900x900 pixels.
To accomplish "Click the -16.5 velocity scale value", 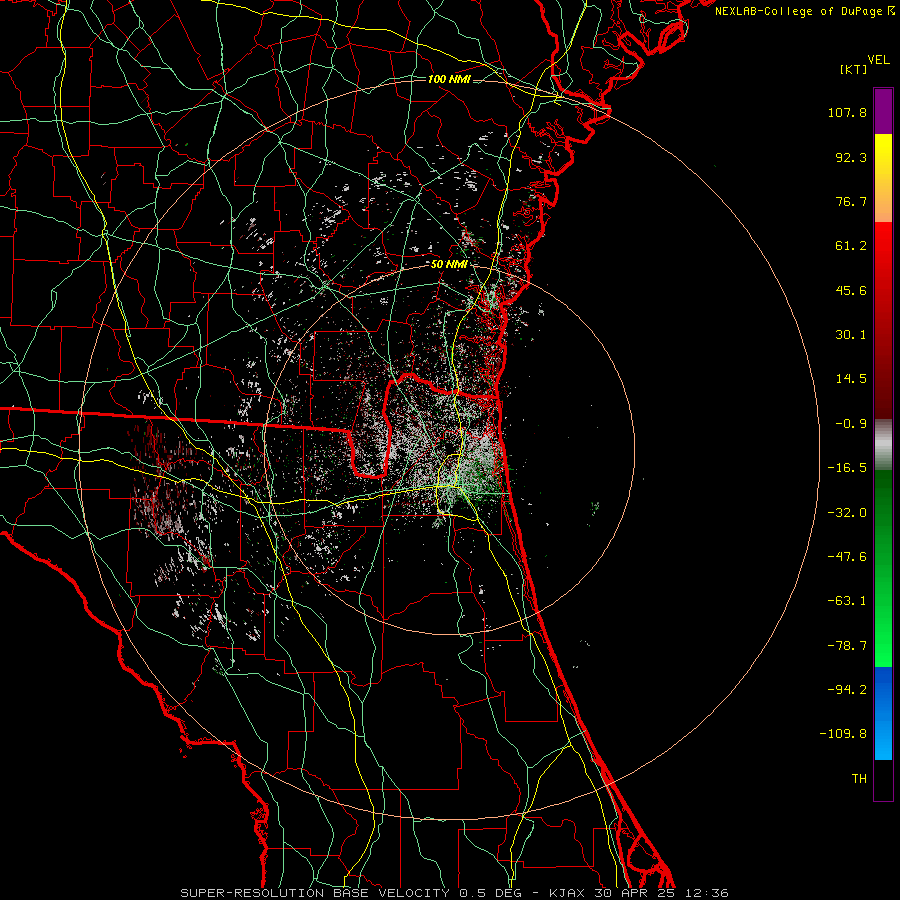I will 847,468.
